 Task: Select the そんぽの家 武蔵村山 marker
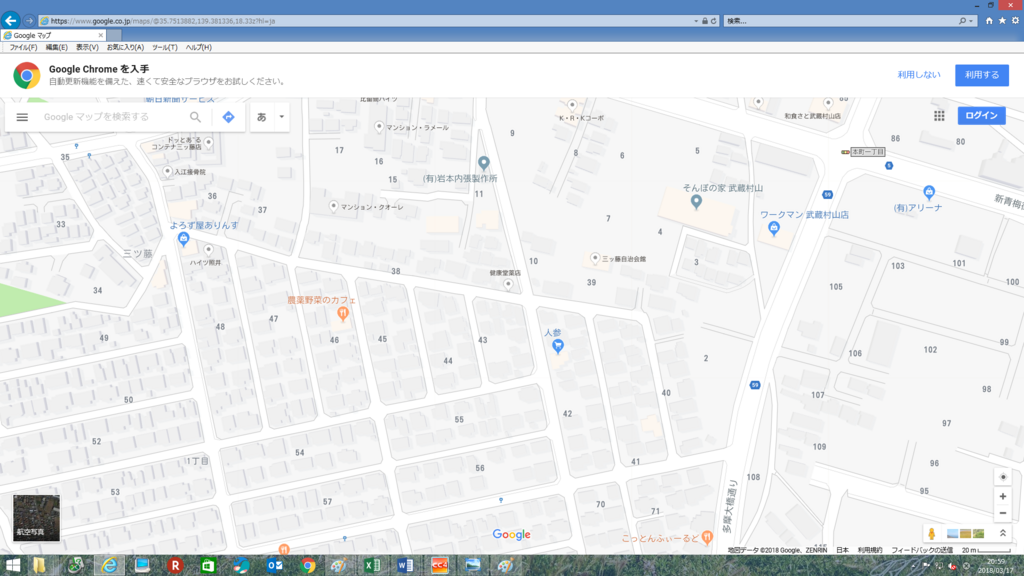(x=696, y=202)
